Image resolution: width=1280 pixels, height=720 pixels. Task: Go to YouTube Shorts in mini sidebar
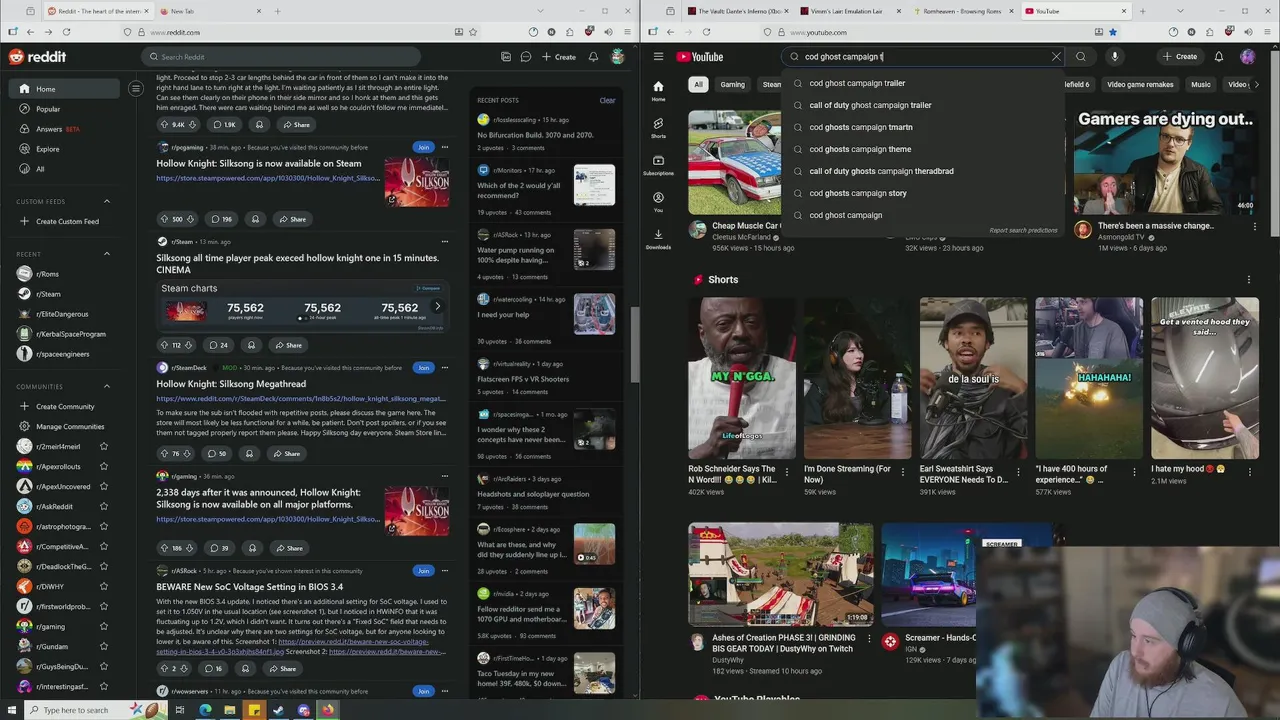tap(658, 128)
